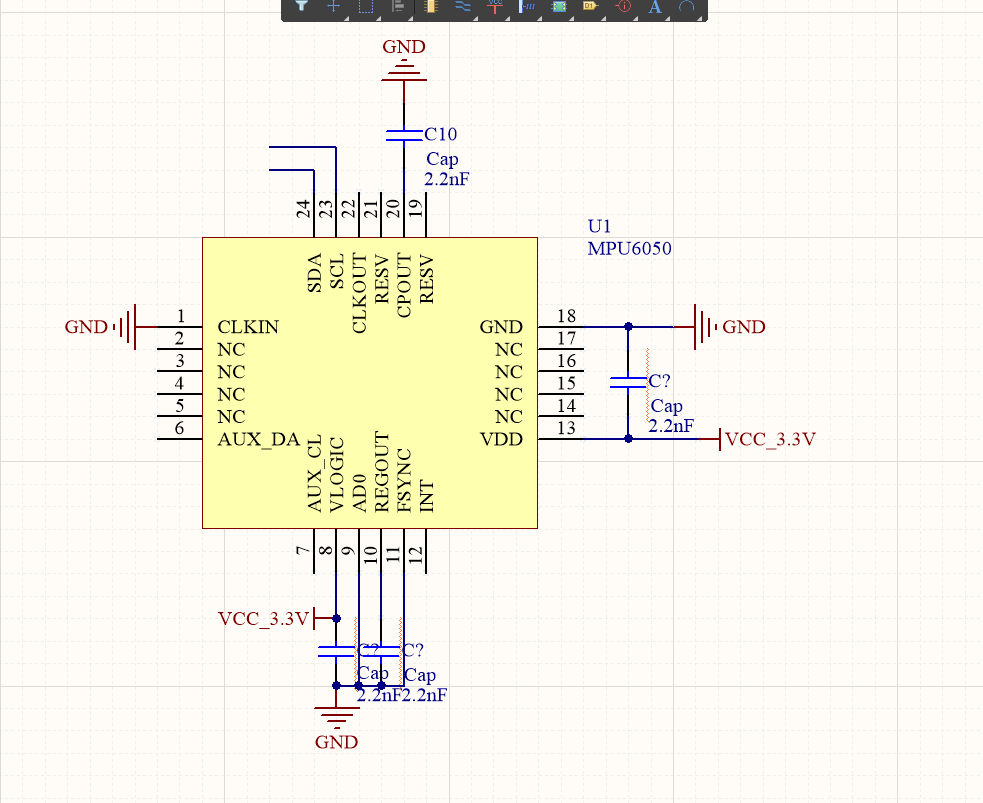983x803 pixels.
Task: Choose the dashed rectangle selection tool
Action: point(365,6)
